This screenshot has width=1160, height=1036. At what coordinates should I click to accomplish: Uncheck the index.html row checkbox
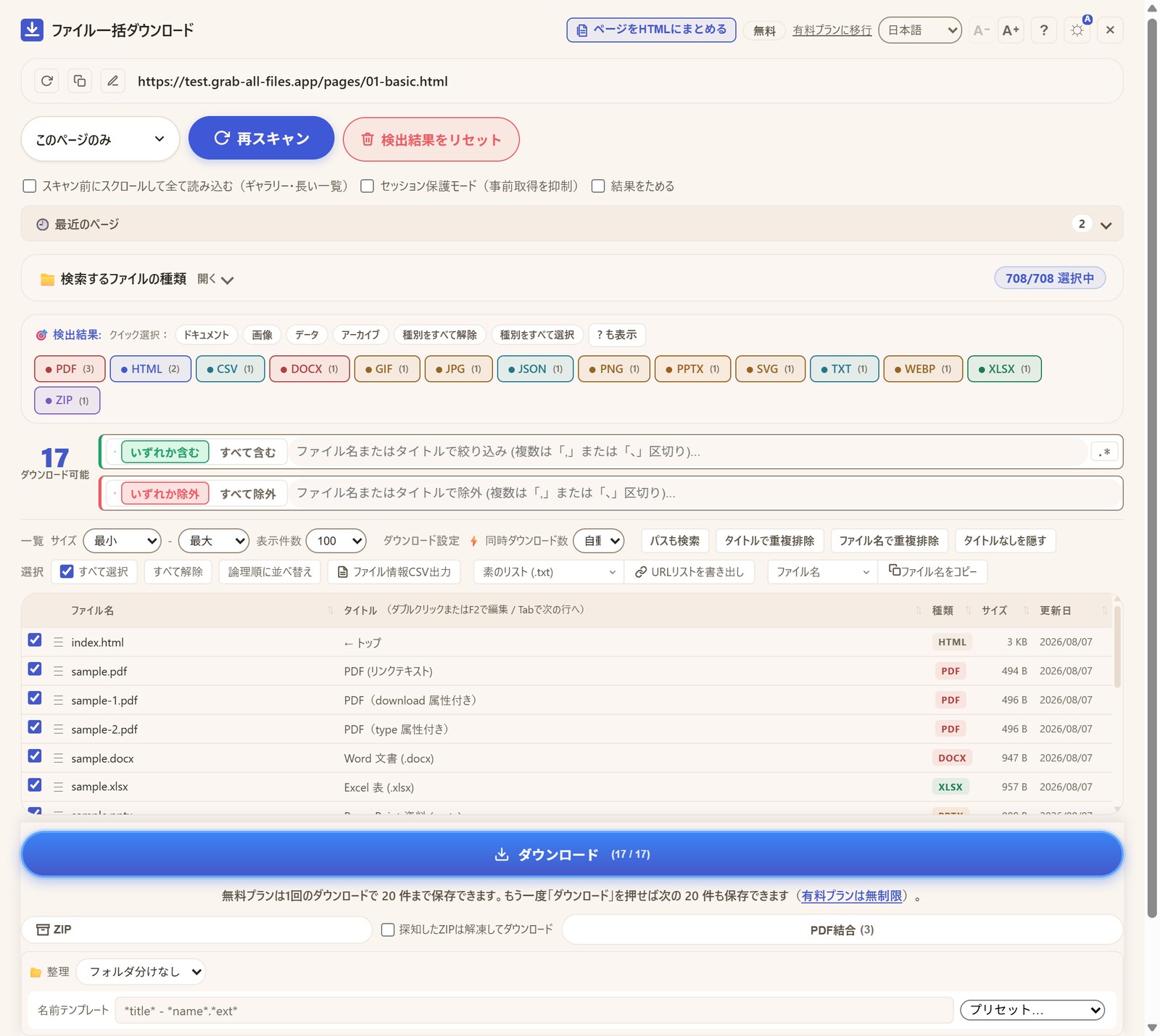coord(35,639)
